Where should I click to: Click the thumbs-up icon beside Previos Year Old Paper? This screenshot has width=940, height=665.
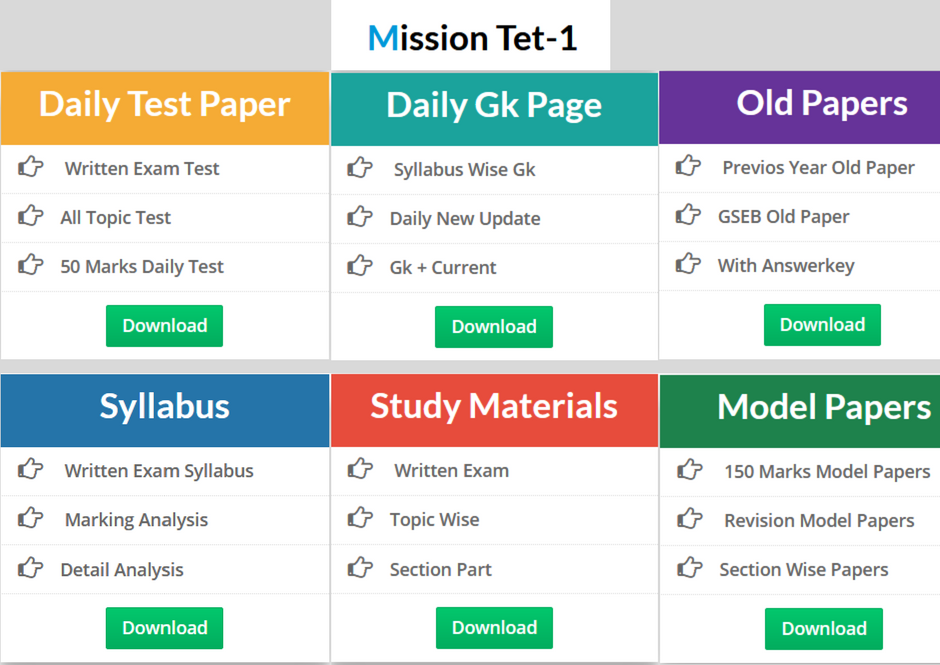pyautogui.click(x=689, y=167)
